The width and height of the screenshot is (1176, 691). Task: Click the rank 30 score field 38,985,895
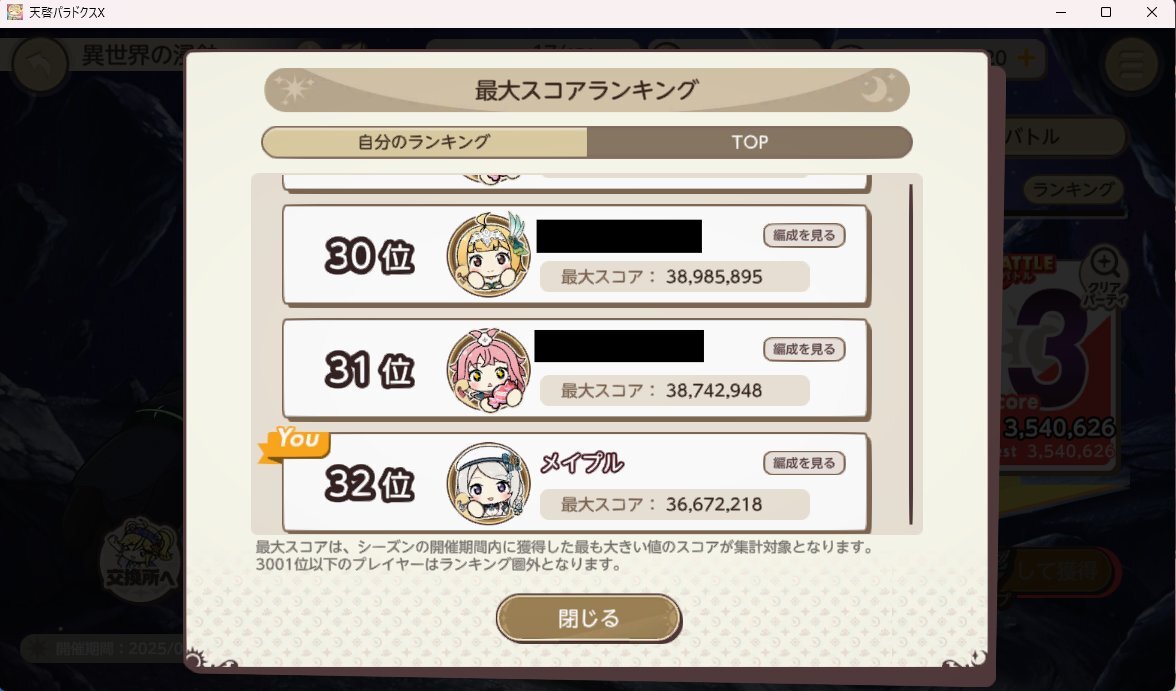tap(674, 276)
